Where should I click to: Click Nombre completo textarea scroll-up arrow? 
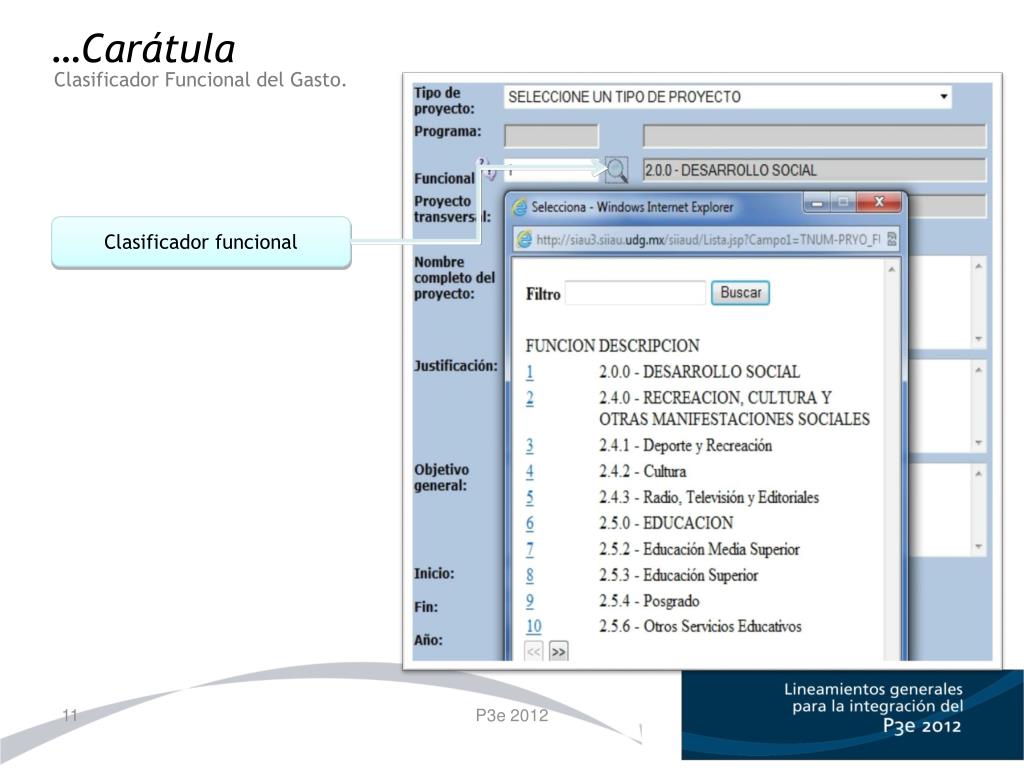coord(978,266)
